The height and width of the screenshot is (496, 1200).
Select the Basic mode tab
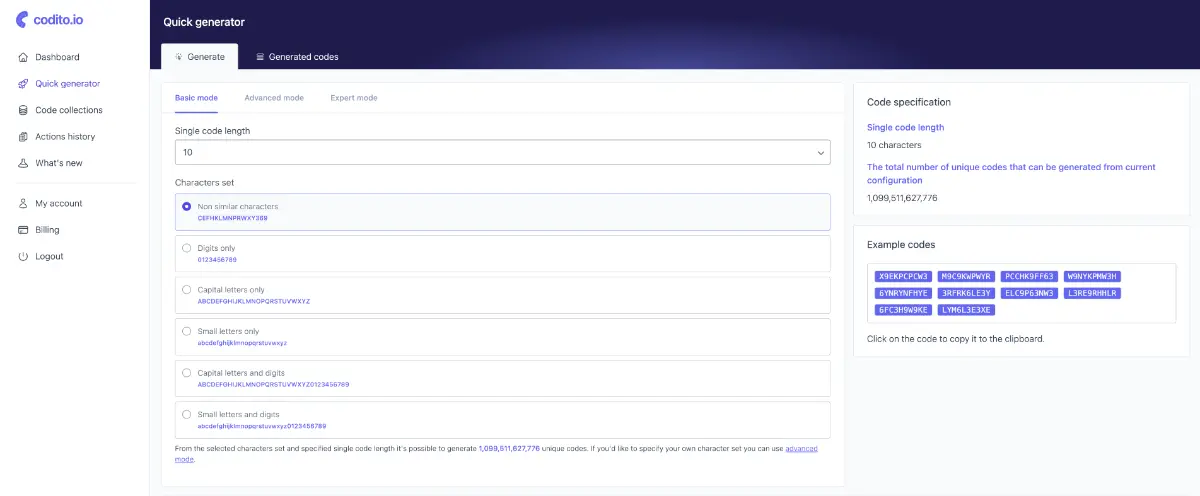point(197,98)
